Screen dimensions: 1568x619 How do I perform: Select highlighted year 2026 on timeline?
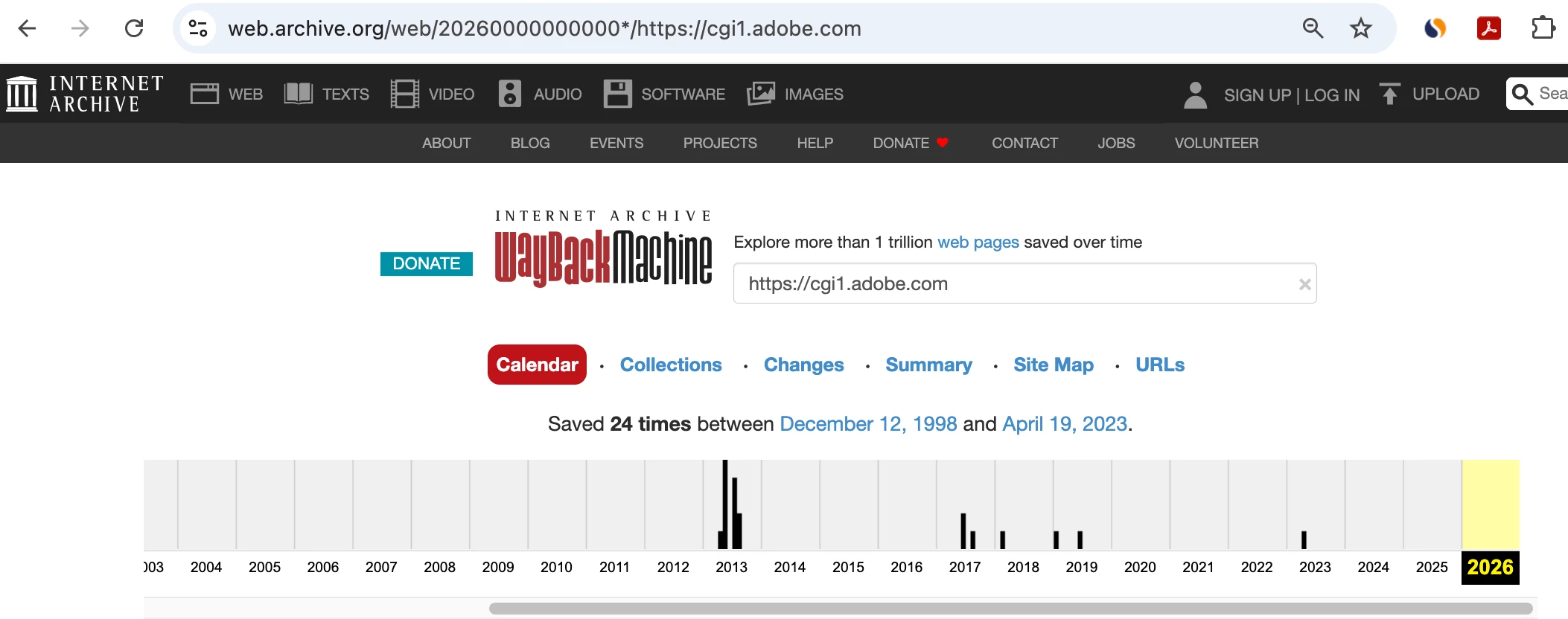click(1490, 568)
